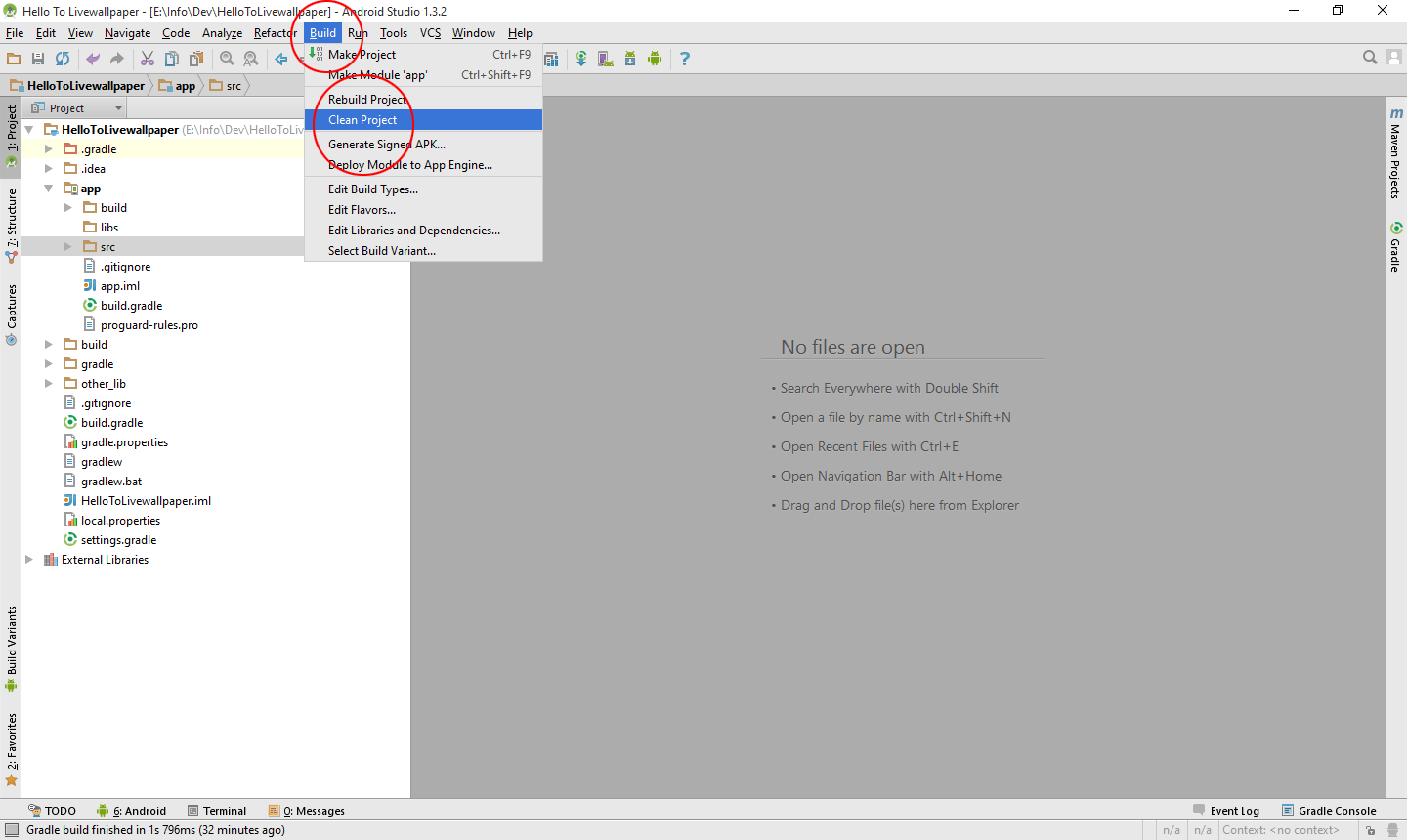Viewport: 1407px width, 840px height.
Task: Expand the other_lib folder
Action: click(x=49, y=384)
